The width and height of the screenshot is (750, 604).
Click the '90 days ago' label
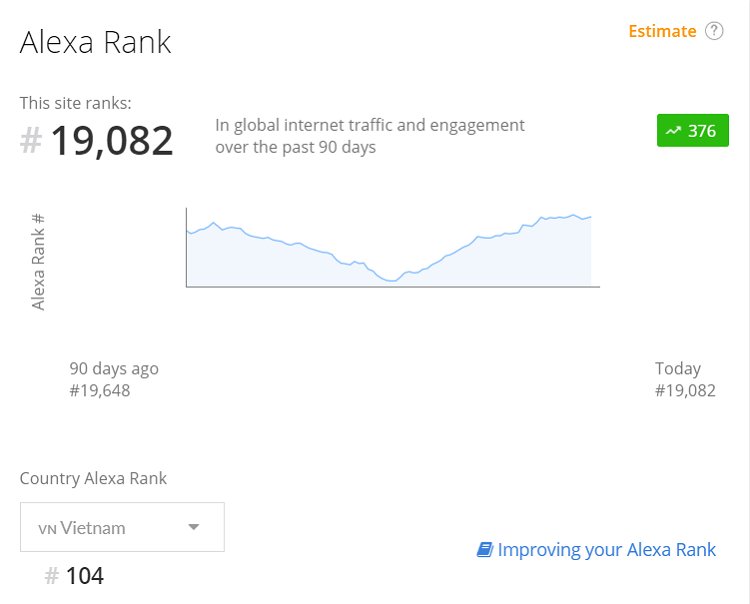pos(114,369)
